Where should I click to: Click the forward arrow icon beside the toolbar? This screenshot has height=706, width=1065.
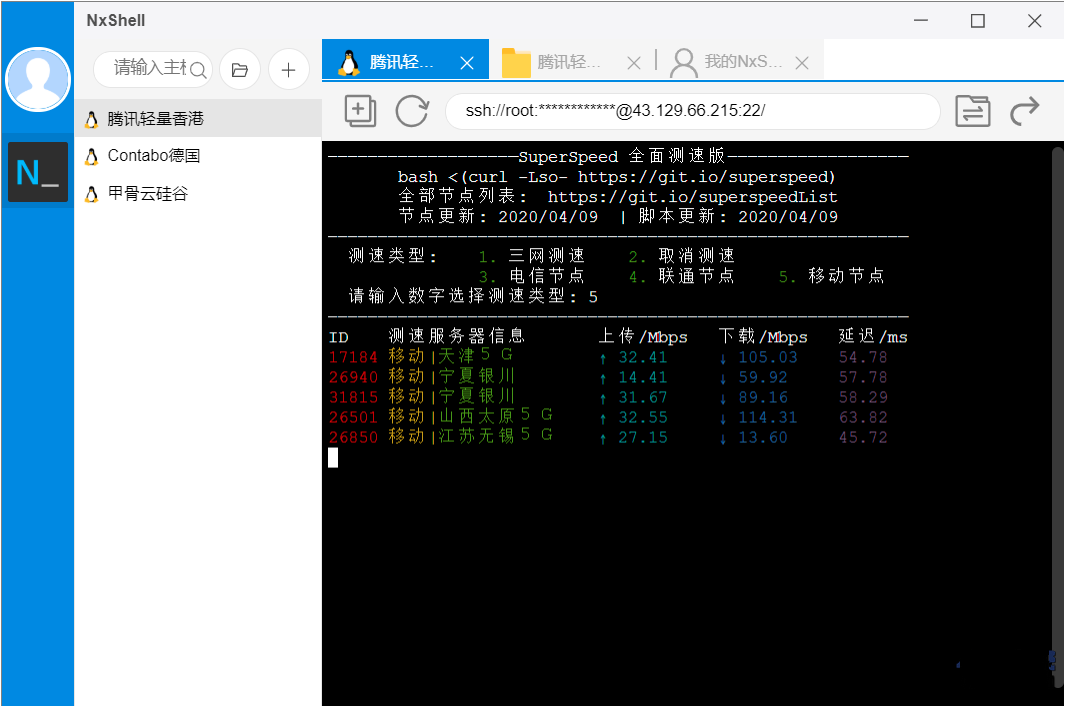click(1024, 111)
